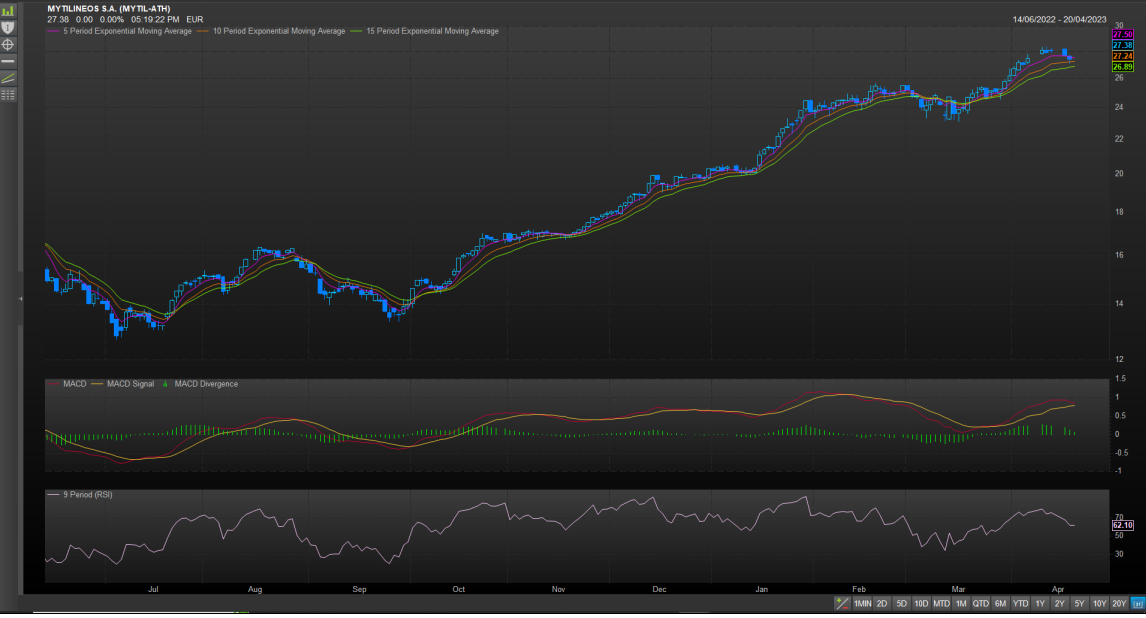The image size is (1146, 618).
Task: Open the custom date range calendar icon
Action: [x=1138, y=604]
